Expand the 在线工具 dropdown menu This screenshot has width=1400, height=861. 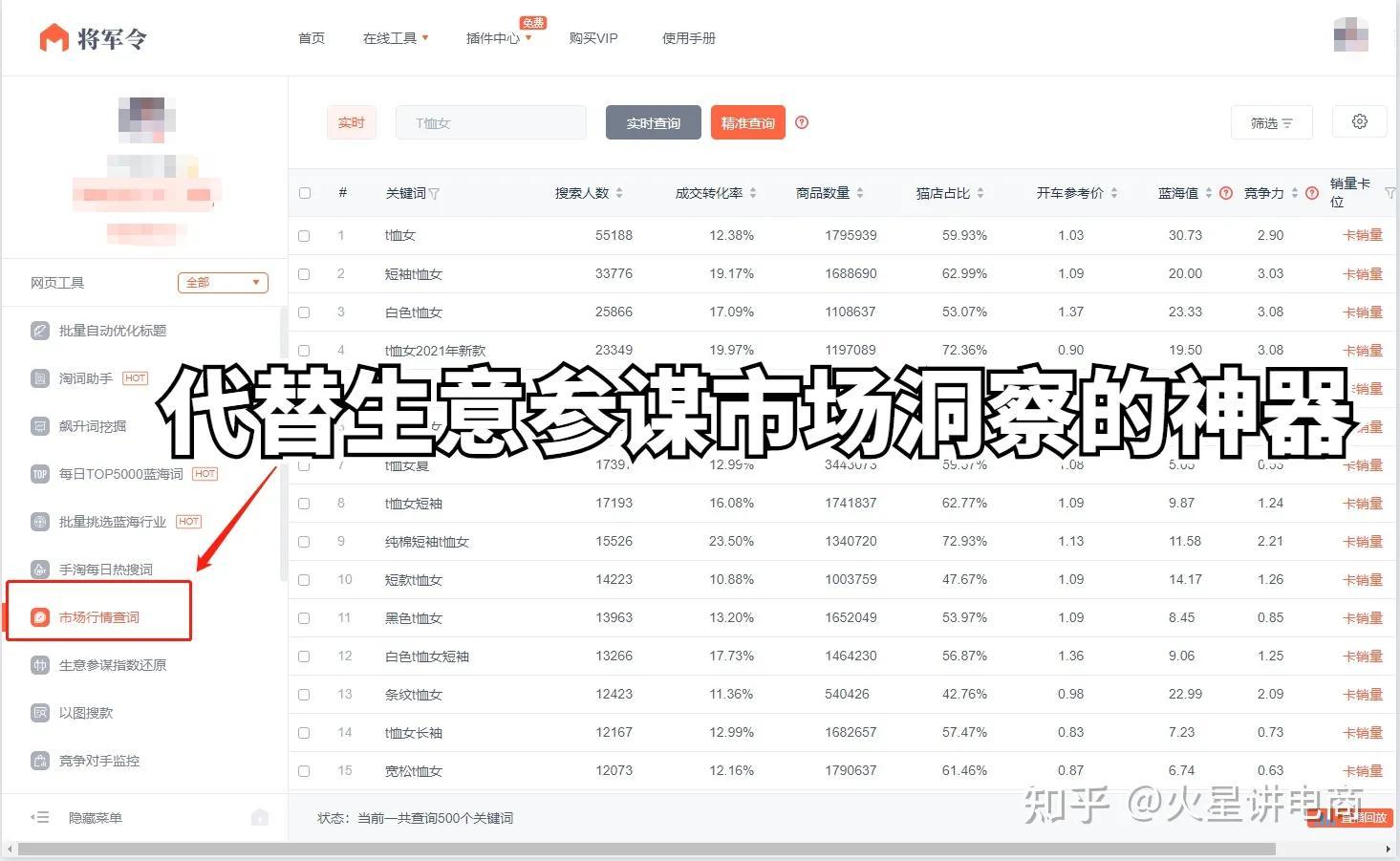395,38
